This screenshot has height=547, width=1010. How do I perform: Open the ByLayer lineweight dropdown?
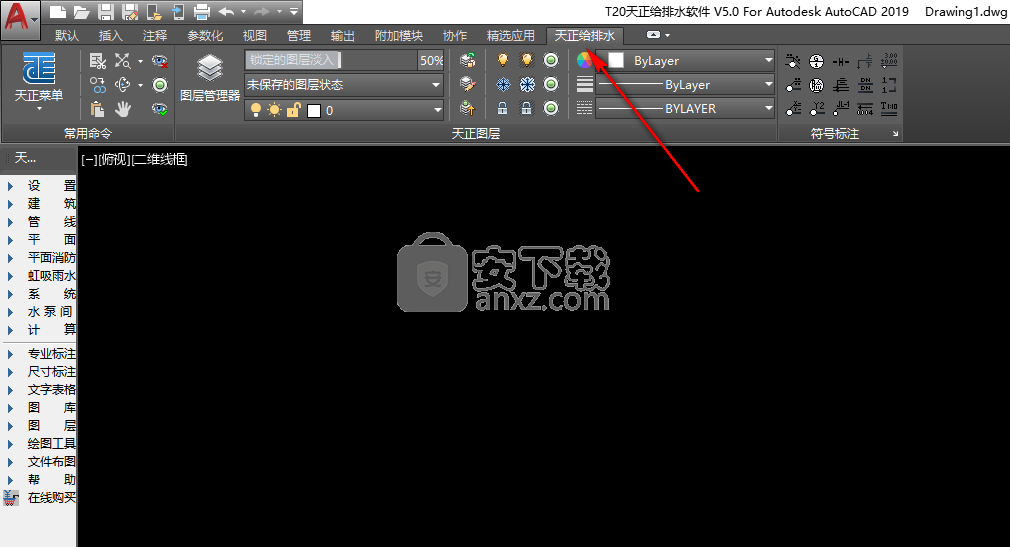685,84
